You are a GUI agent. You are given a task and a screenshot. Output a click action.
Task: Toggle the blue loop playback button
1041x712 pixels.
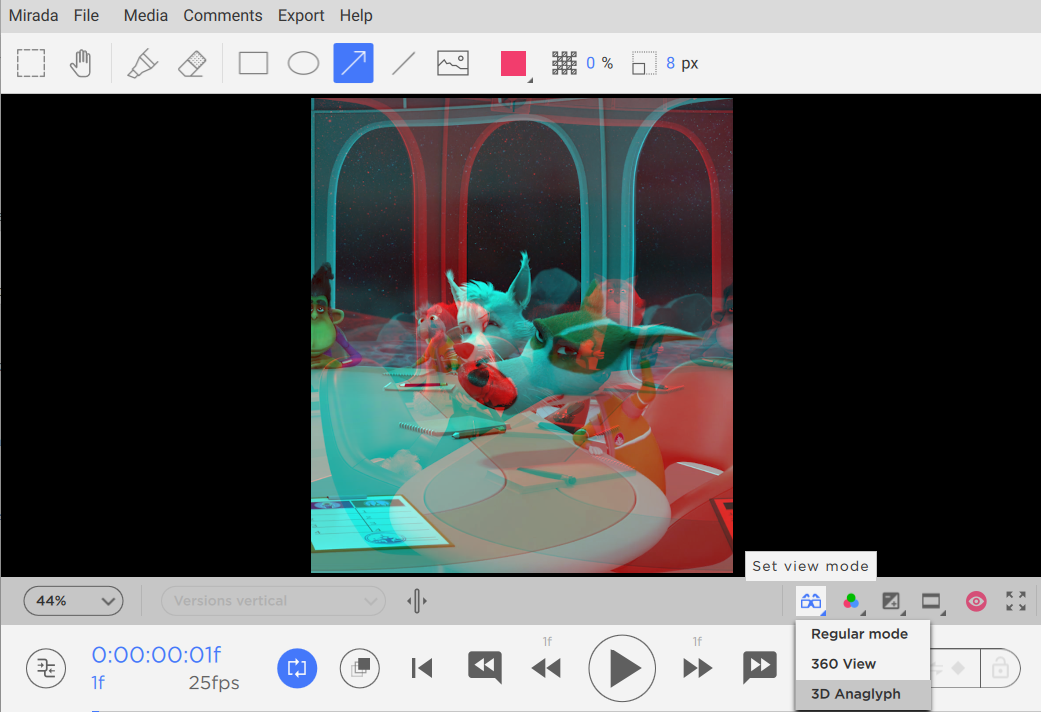(x=297, y=668)
